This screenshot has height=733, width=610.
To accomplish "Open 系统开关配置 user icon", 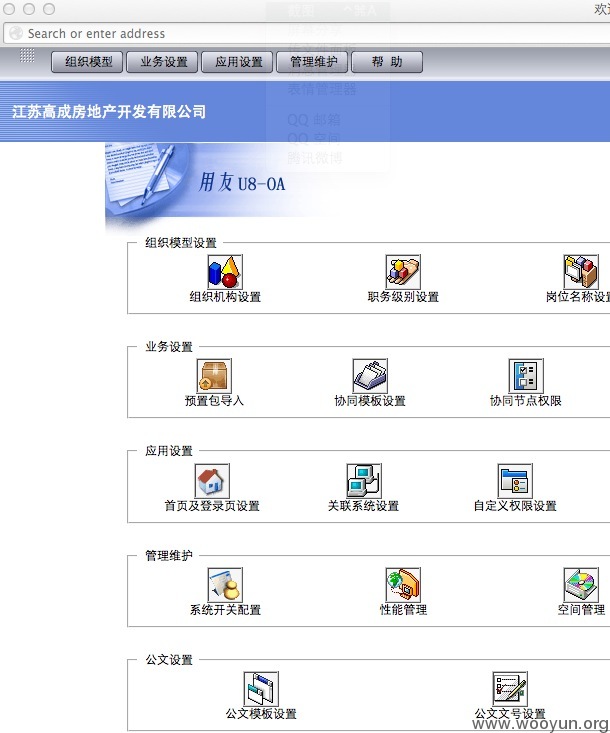I will 225,585.
